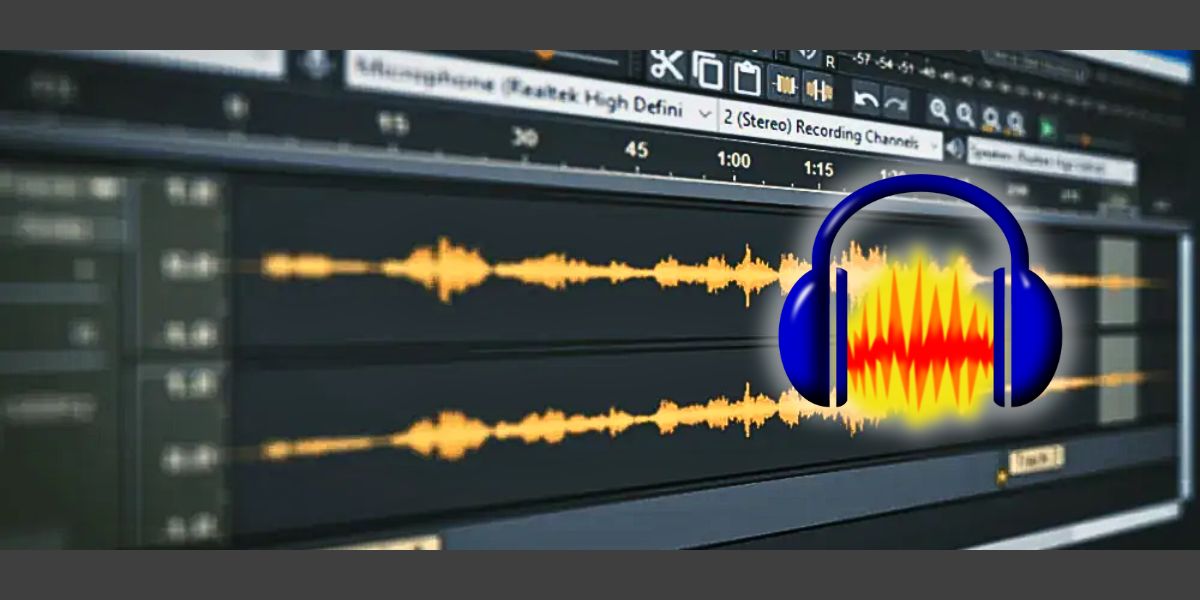Image resolution: width=1200 pixels, height=600 pixels.
Task: Click the Zoom In magnifier
Action: (939, 110)
